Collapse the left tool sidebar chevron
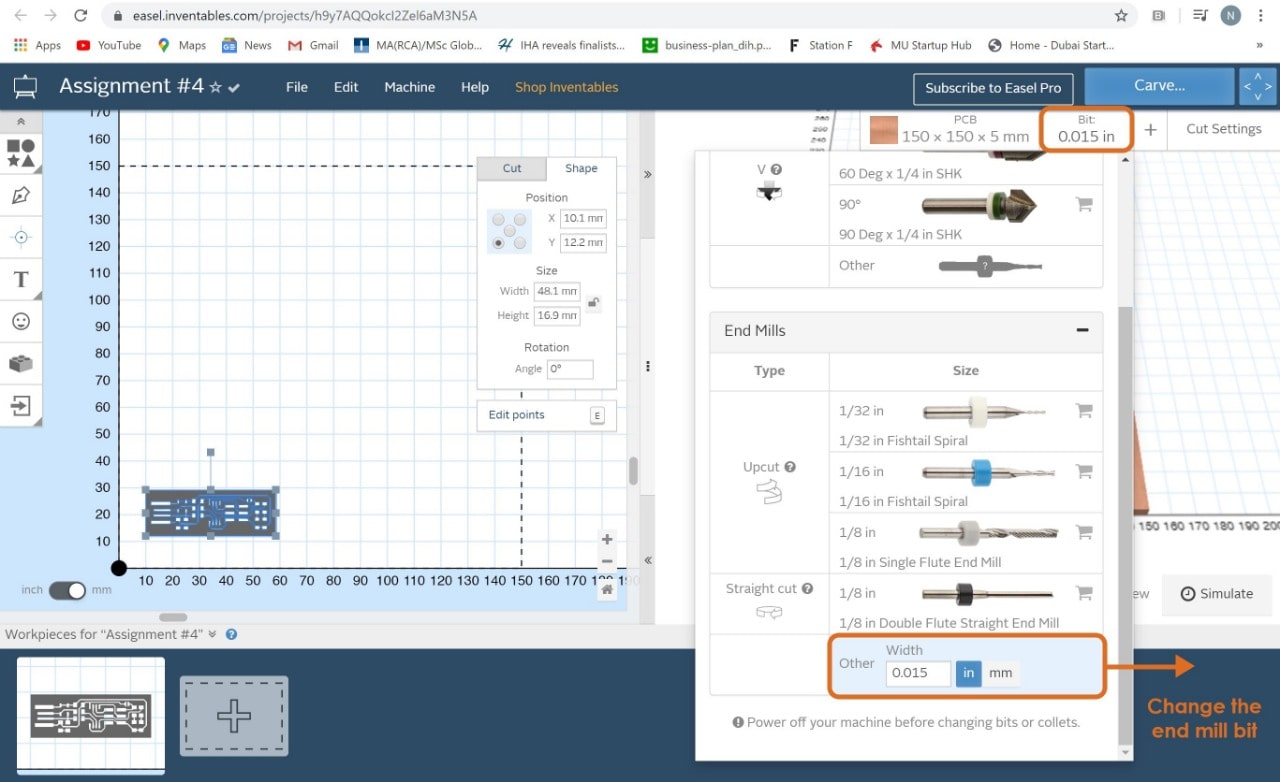Viewport: 1280px width, 782px height. [x=21, y=121]
